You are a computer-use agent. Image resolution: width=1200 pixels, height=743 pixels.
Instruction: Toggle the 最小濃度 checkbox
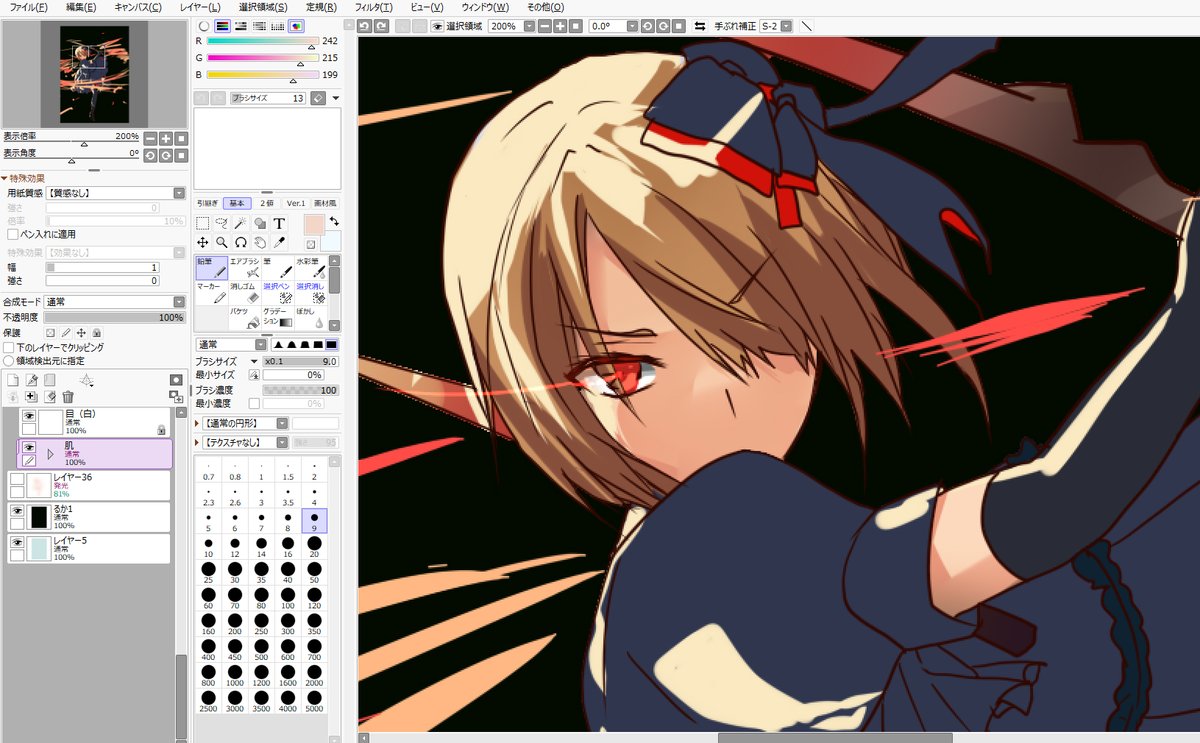pos(254,403)
